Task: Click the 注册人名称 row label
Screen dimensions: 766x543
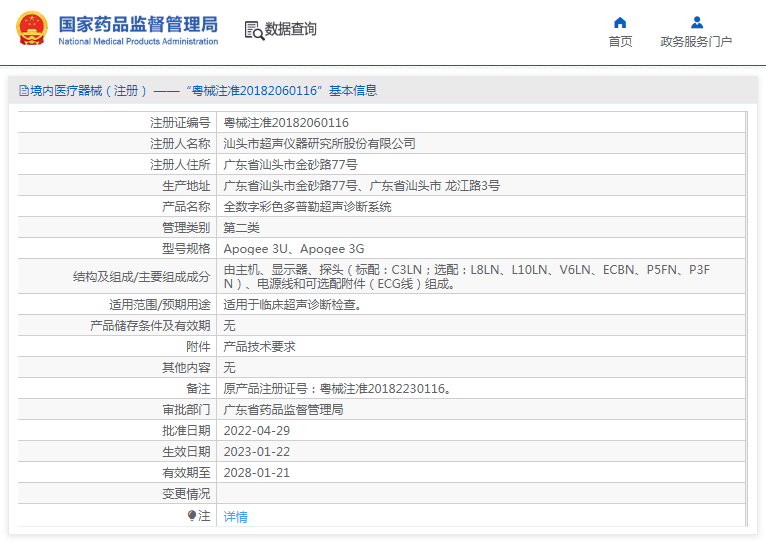Action: (180, 144)
